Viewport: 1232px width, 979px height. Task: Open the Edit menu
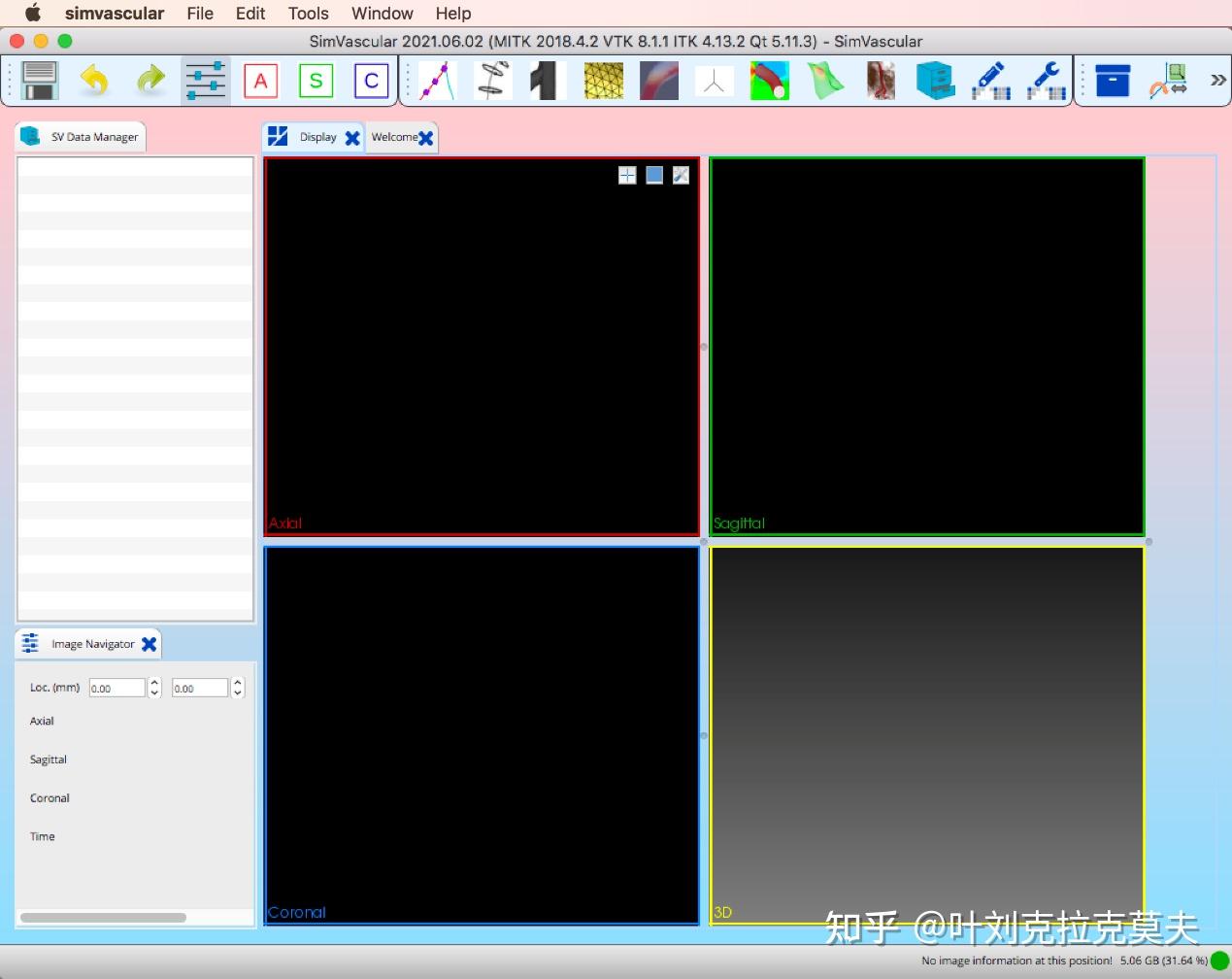point(250,14)
